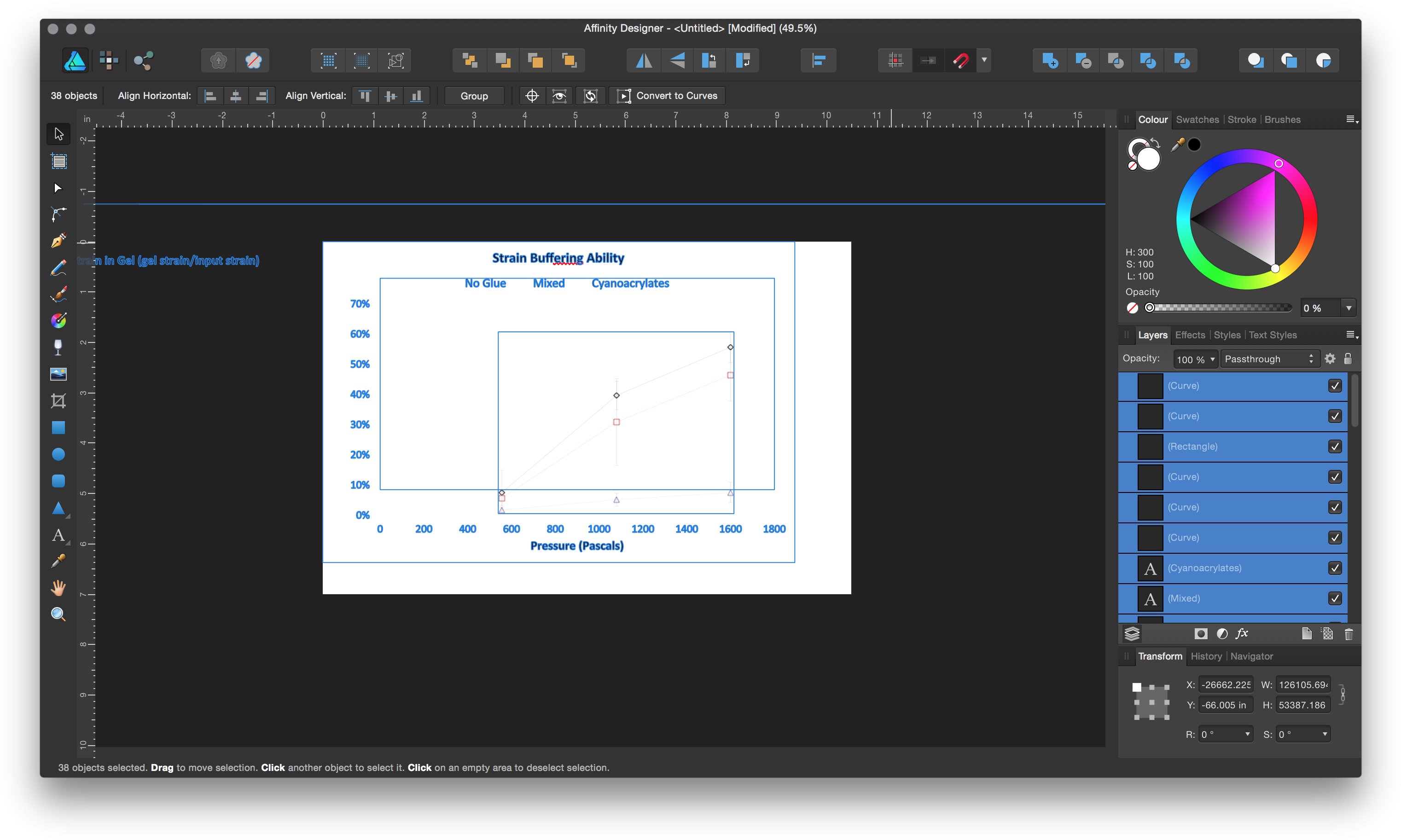
Task: Expand the snapping options dropdown arrow
Action: (x=984, y=60)
